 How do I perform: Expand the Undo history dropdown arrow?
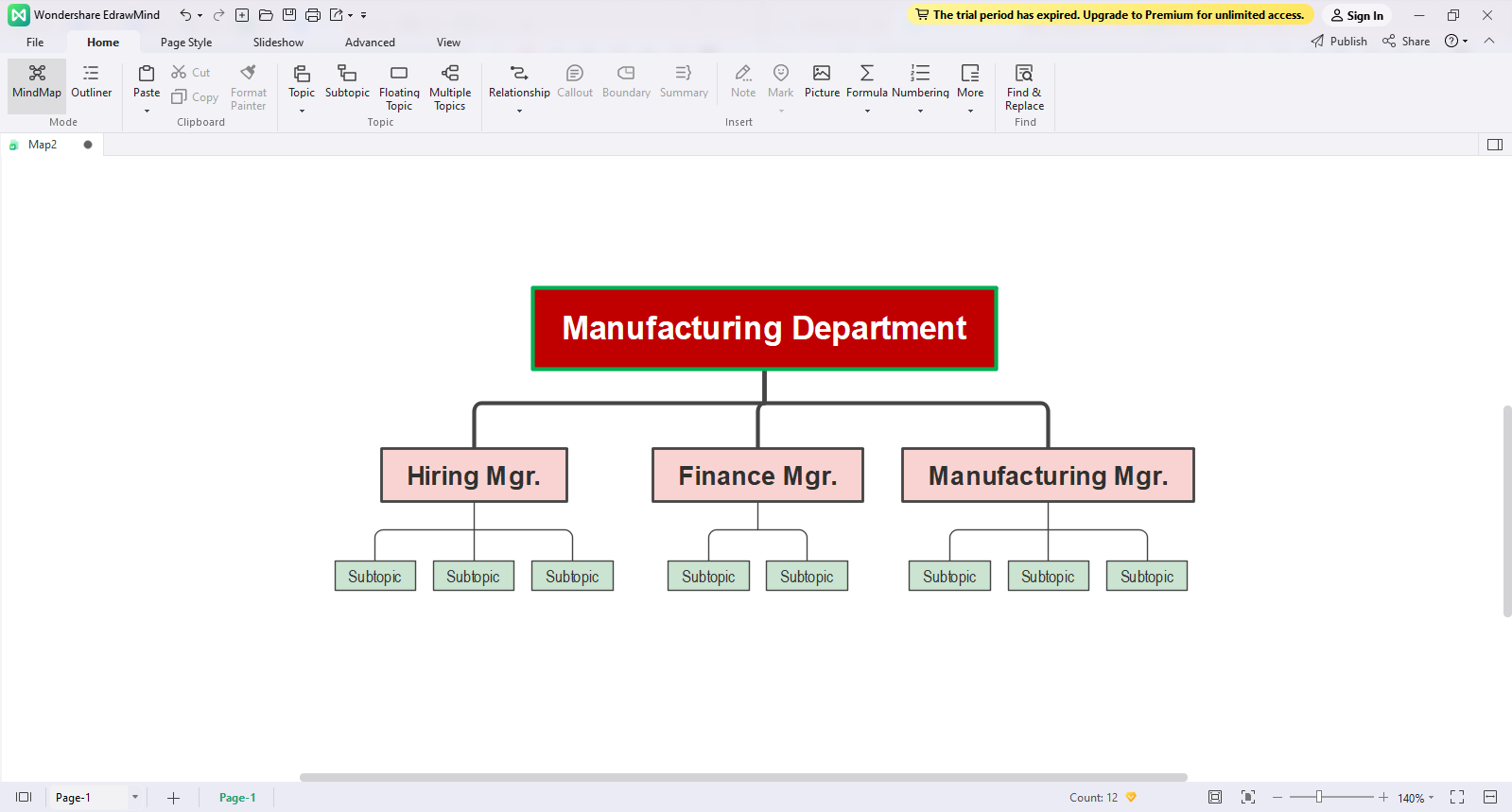click(x=200, y=16)
